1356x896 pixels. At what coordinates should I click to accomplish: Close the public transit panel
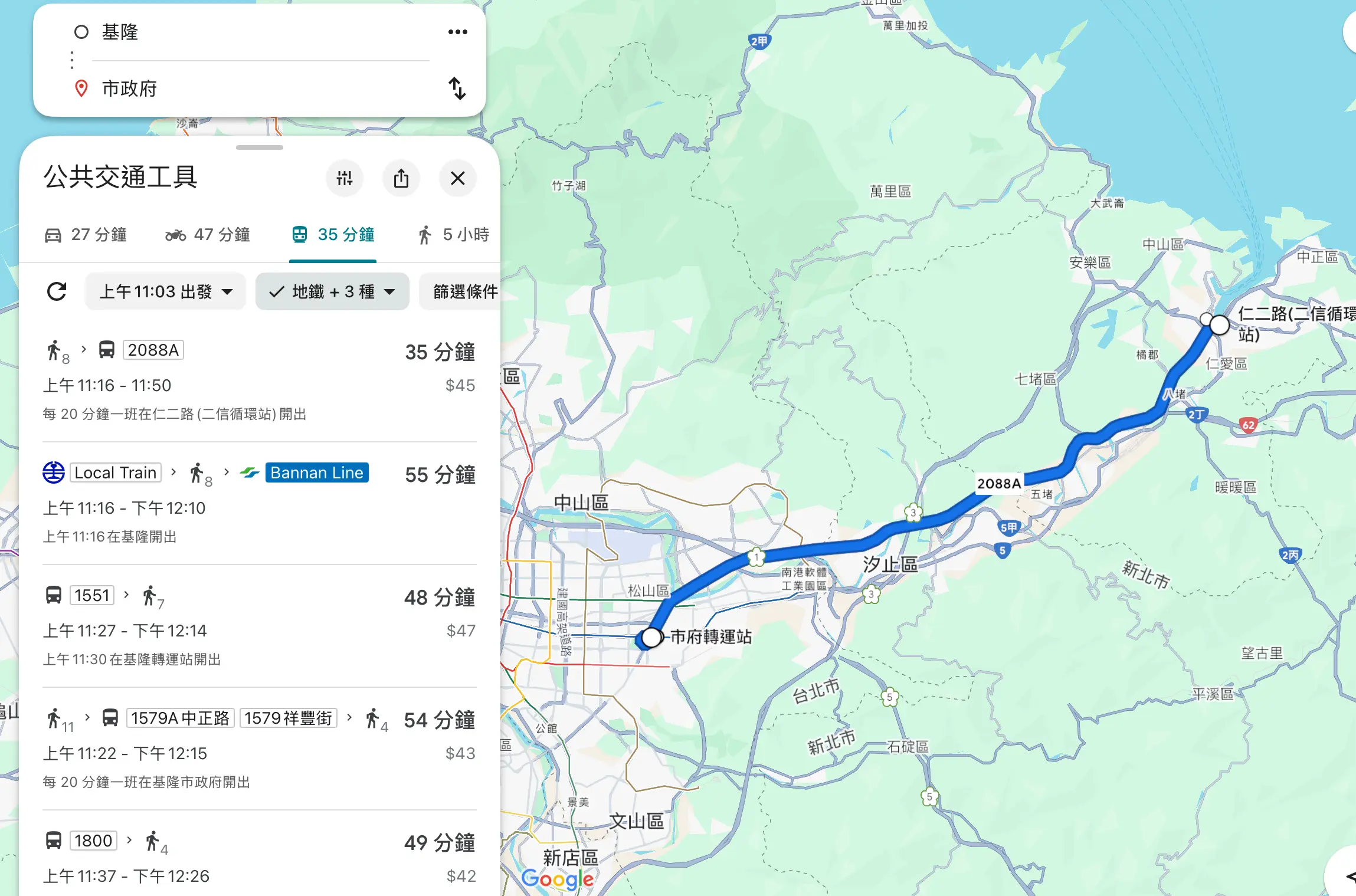(458, 178)
